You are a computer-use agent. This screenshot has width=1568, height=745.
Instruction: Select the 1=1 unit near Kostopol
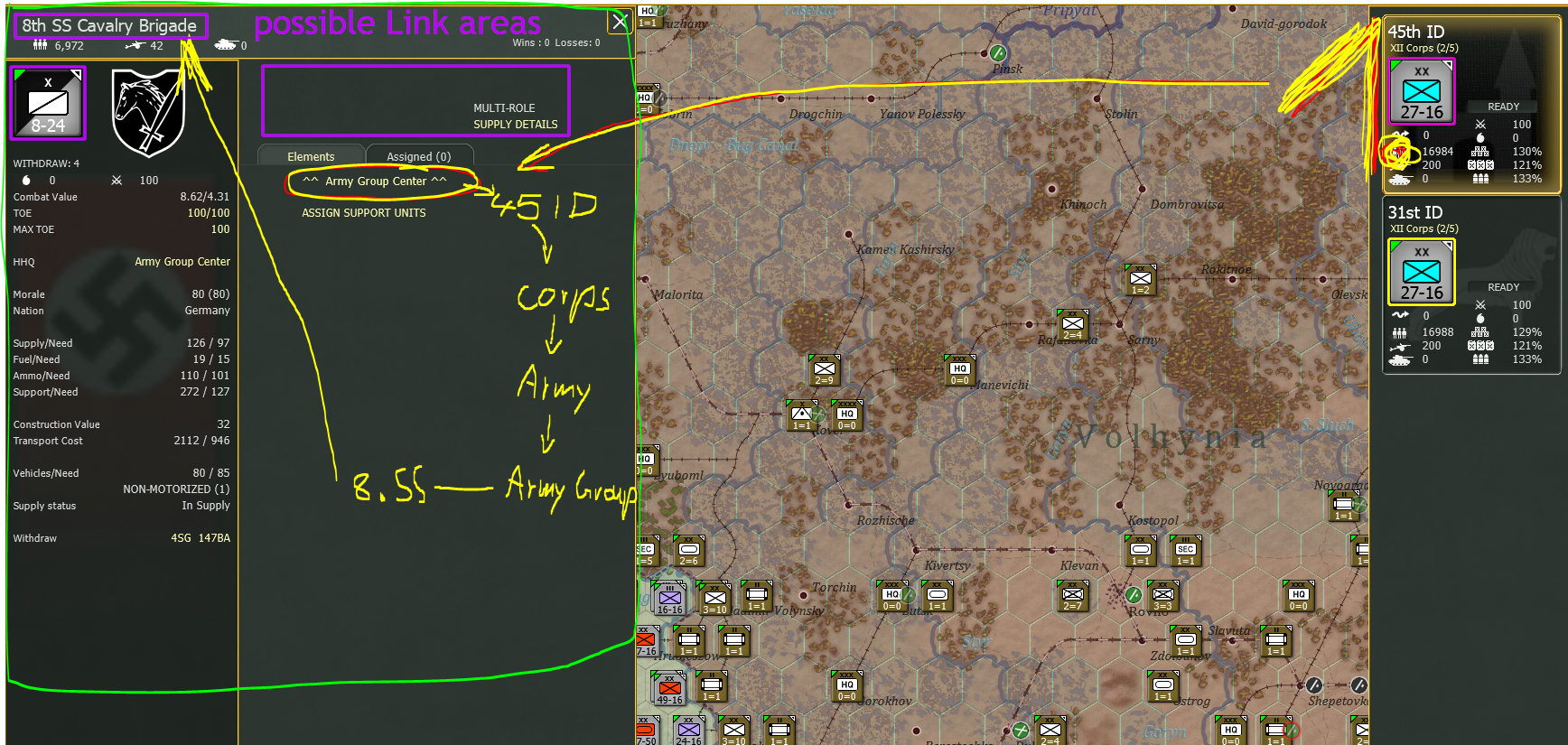(1141, 551)
